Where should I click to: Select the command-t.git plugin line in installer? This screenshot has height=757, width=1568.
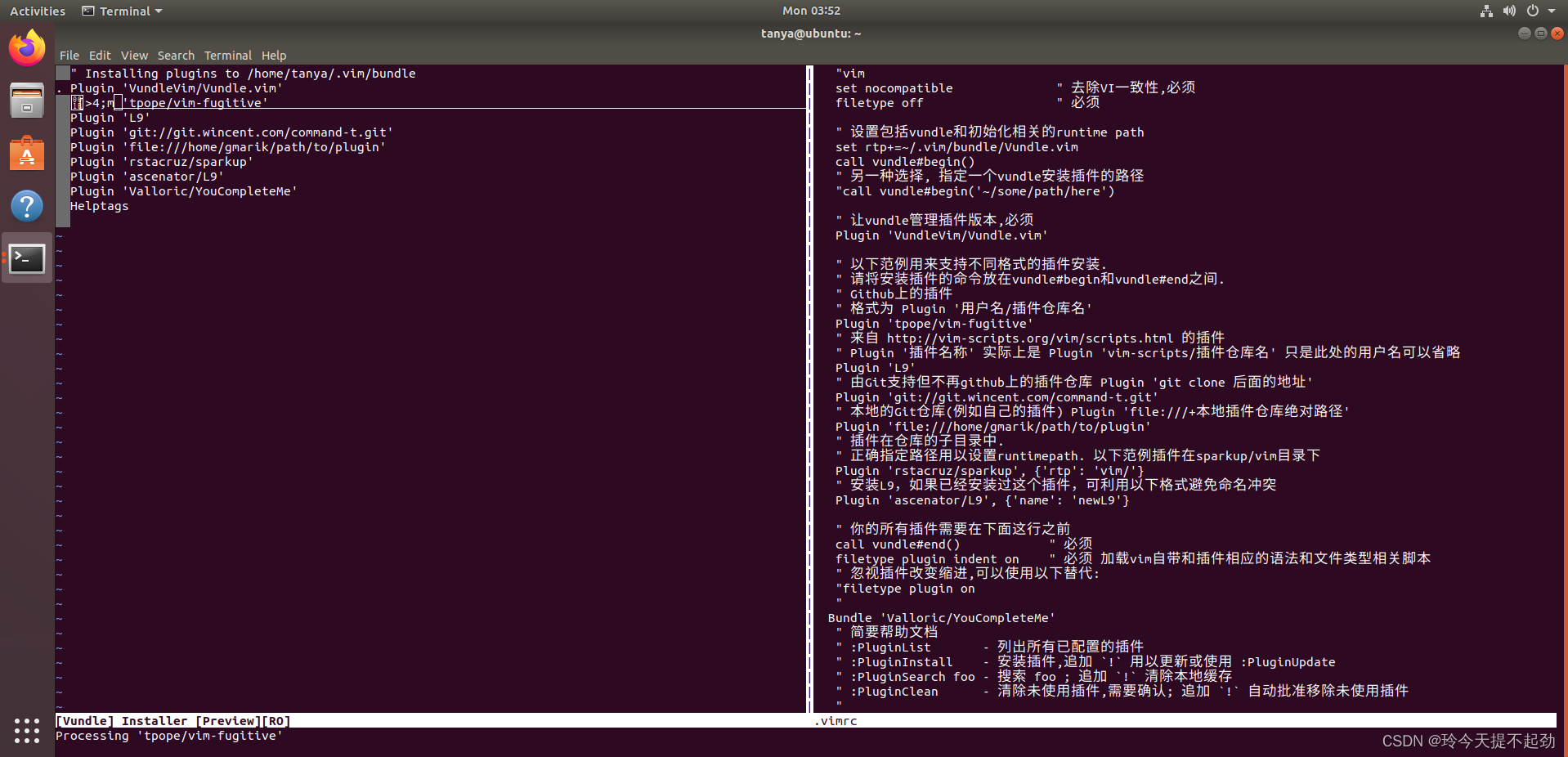[x=231, y=132]
